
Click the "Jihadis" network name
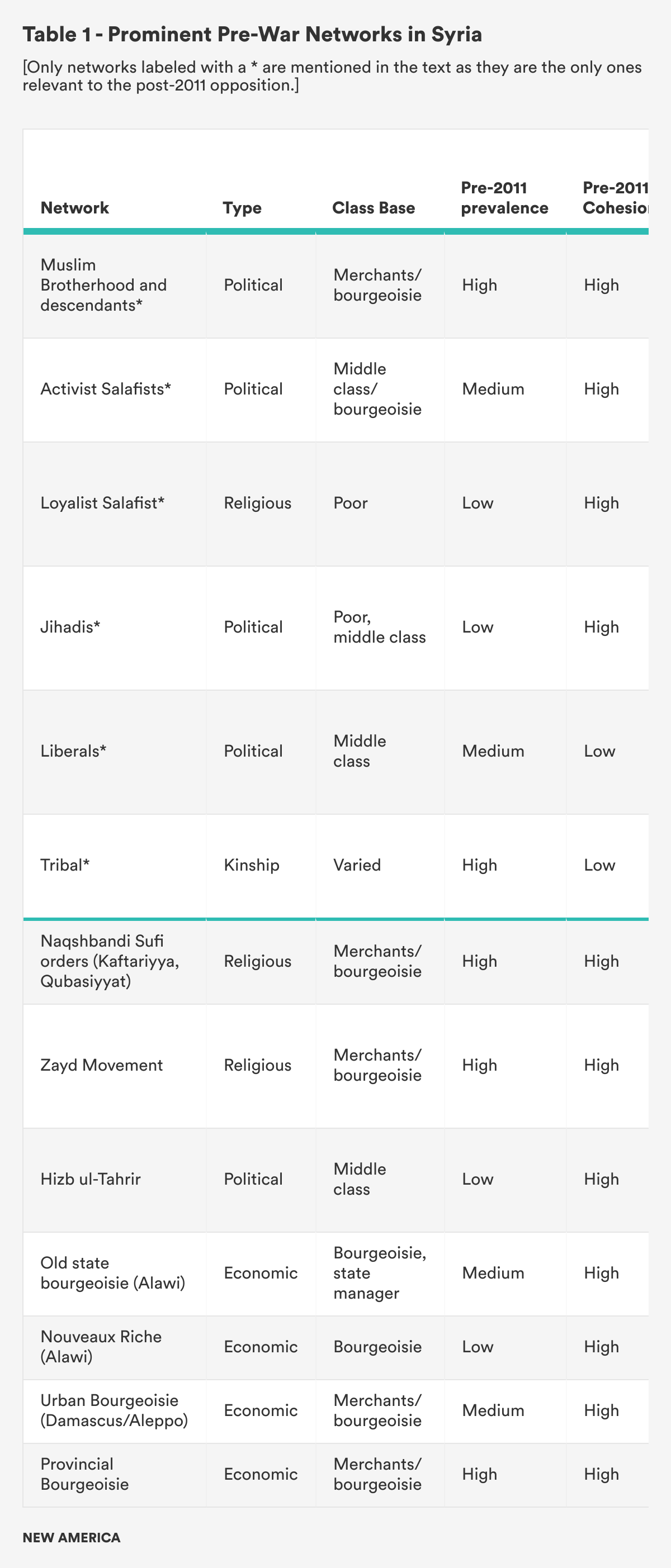(x=70, y=627)
